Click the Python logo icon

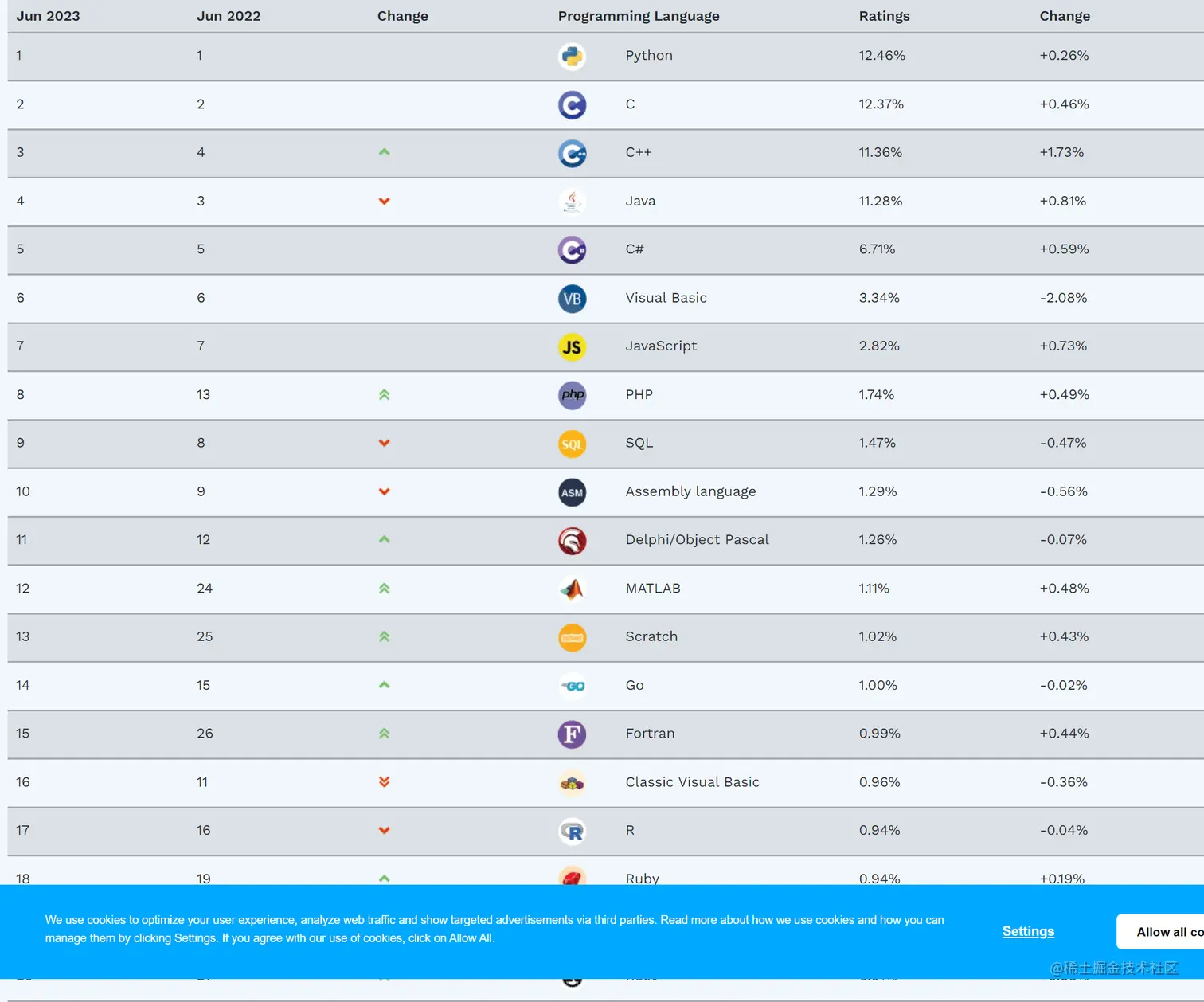click(x=572, y=57)
